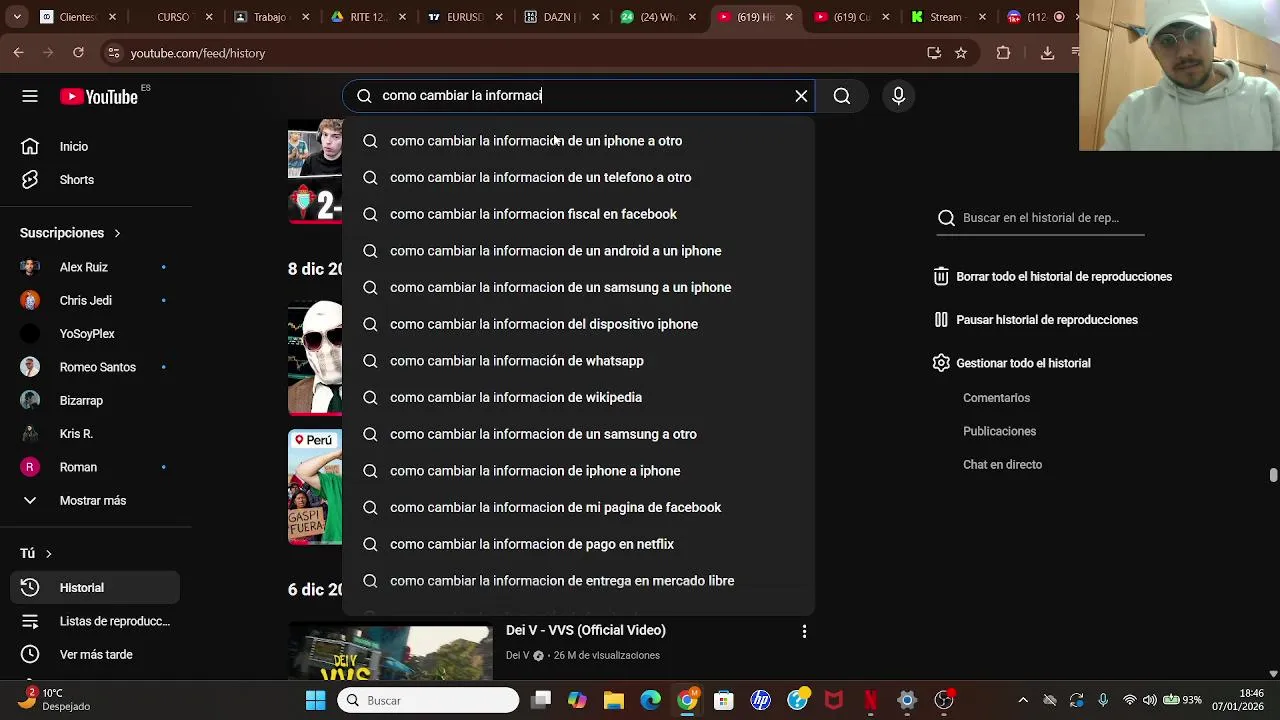Choose suggestion 'de mi pagina de facebook'
This screenshot has height=720, width=1280.
(579, 508)
